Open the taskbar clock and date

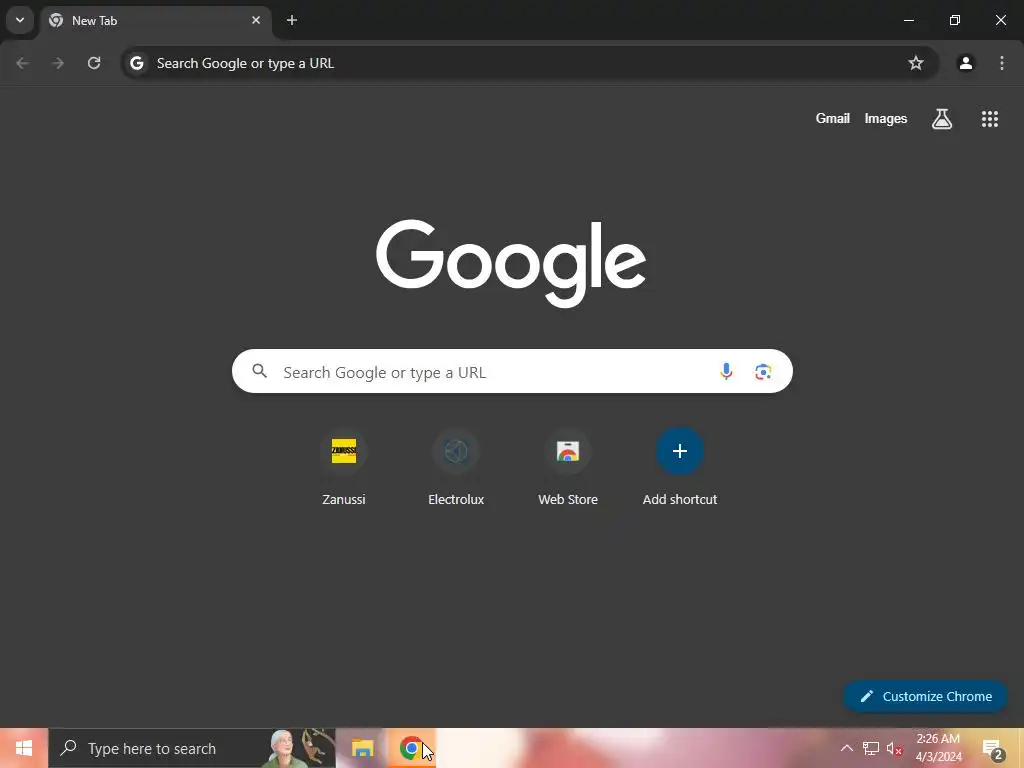938,748
